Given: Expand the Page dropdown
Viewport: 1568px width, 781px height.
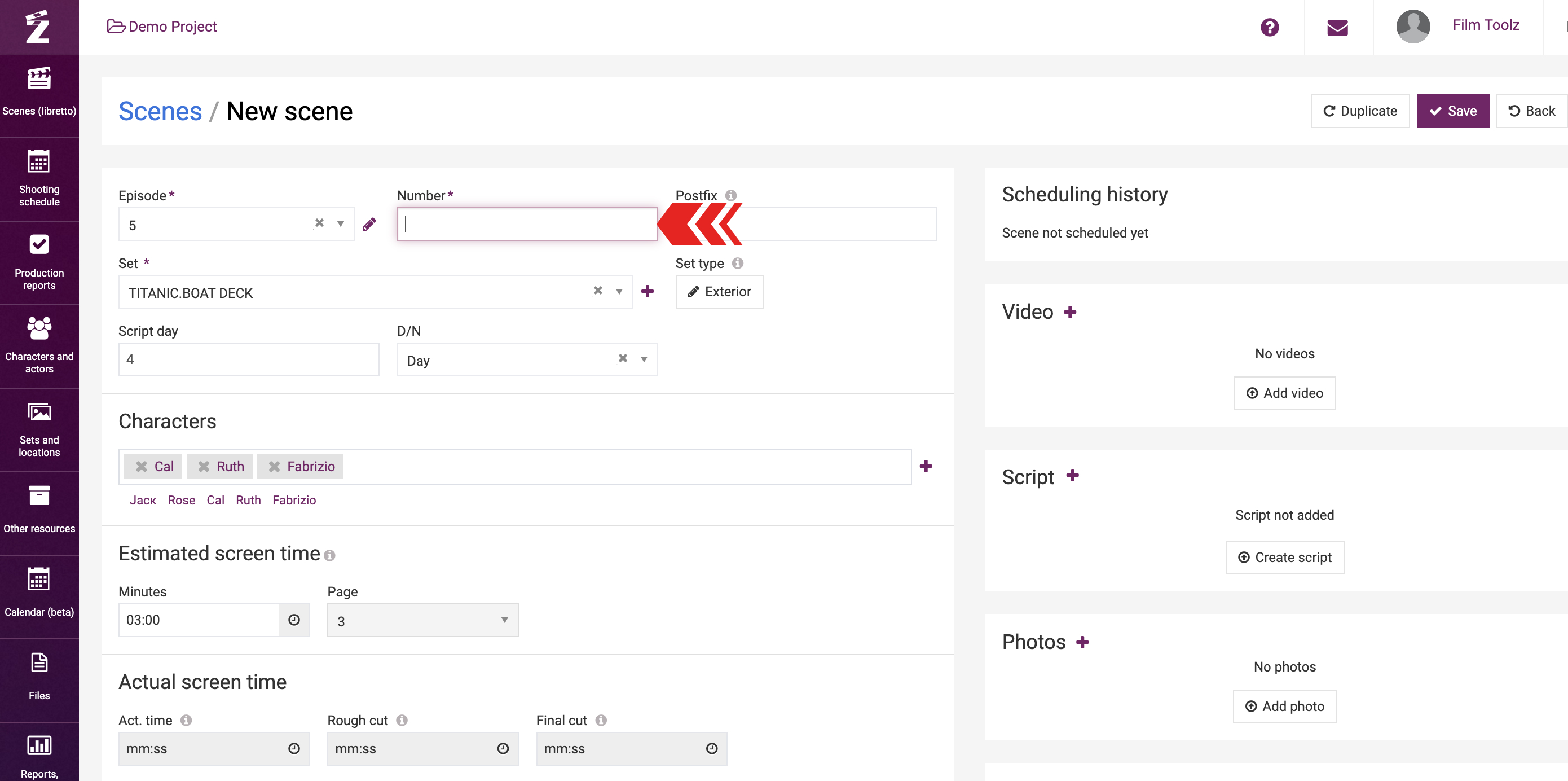Looking at the screenshot, I should 422,620.
